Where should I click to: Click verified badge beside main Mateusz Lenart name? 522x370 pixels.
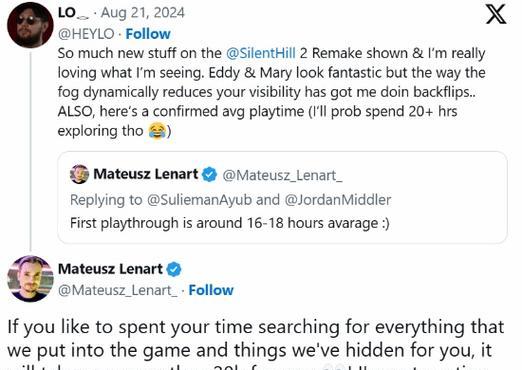tap(174, 269)
